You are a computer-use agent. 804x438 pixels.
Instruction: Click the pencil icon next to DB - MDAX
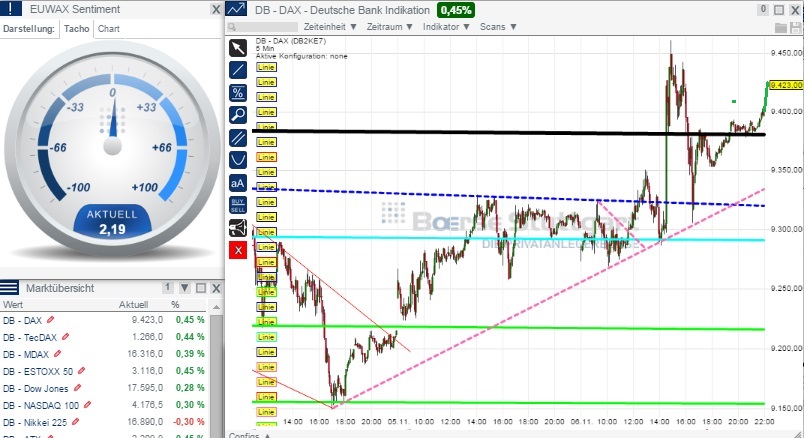(57, 354)
